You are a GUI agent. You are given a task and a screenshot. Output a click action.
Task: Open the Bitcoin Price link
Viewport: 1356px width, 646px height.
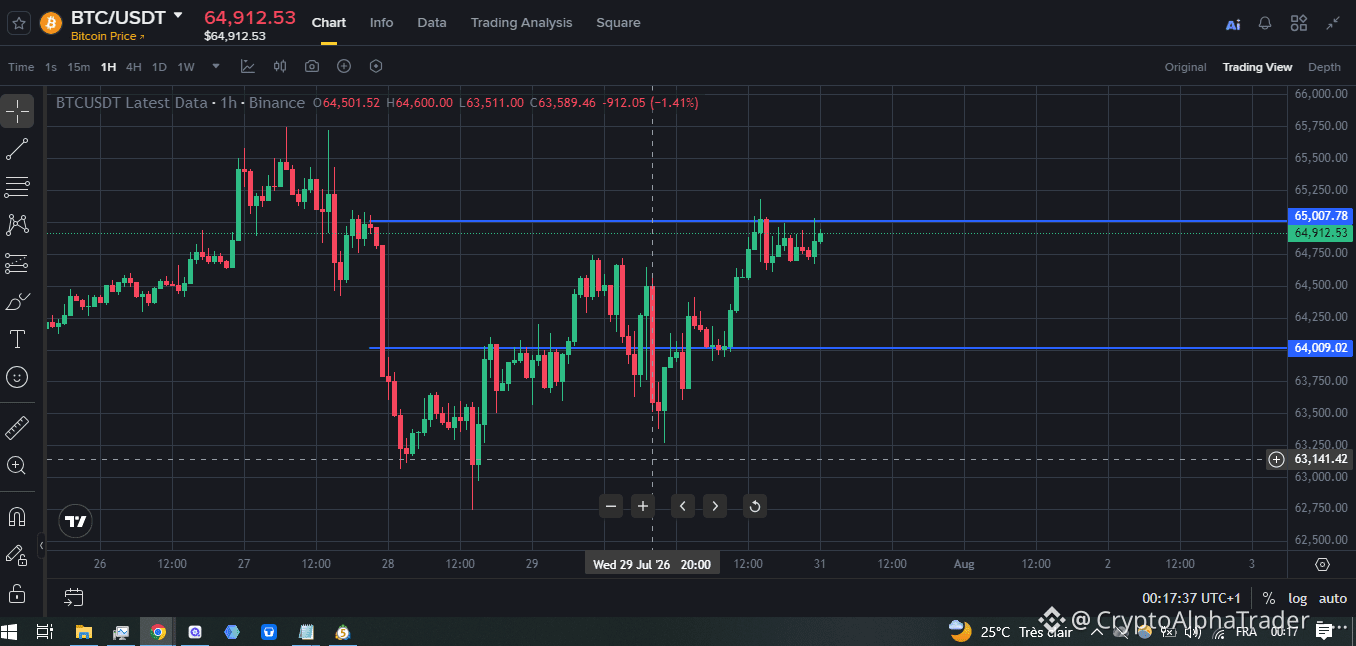(x=107, y=36)
